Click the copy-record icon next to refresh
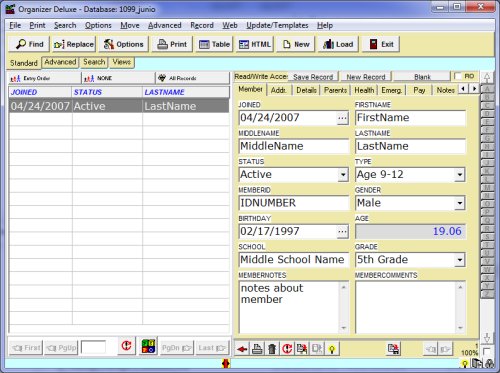Viewport: 500px width, 373px height. (x=302, y=349)
